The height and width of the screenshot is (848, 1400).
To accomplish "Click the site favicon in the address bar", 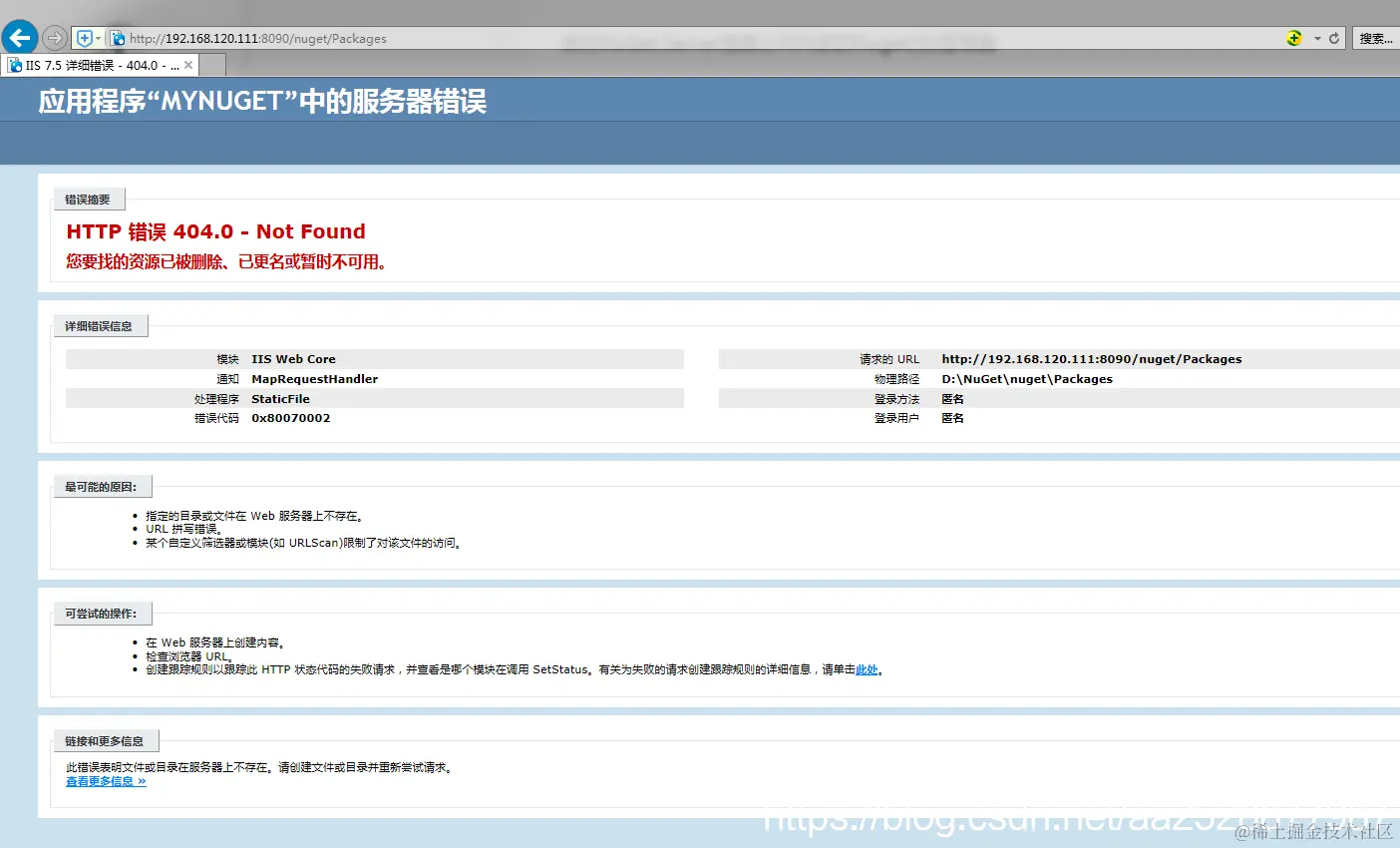I will pos(118,38).
